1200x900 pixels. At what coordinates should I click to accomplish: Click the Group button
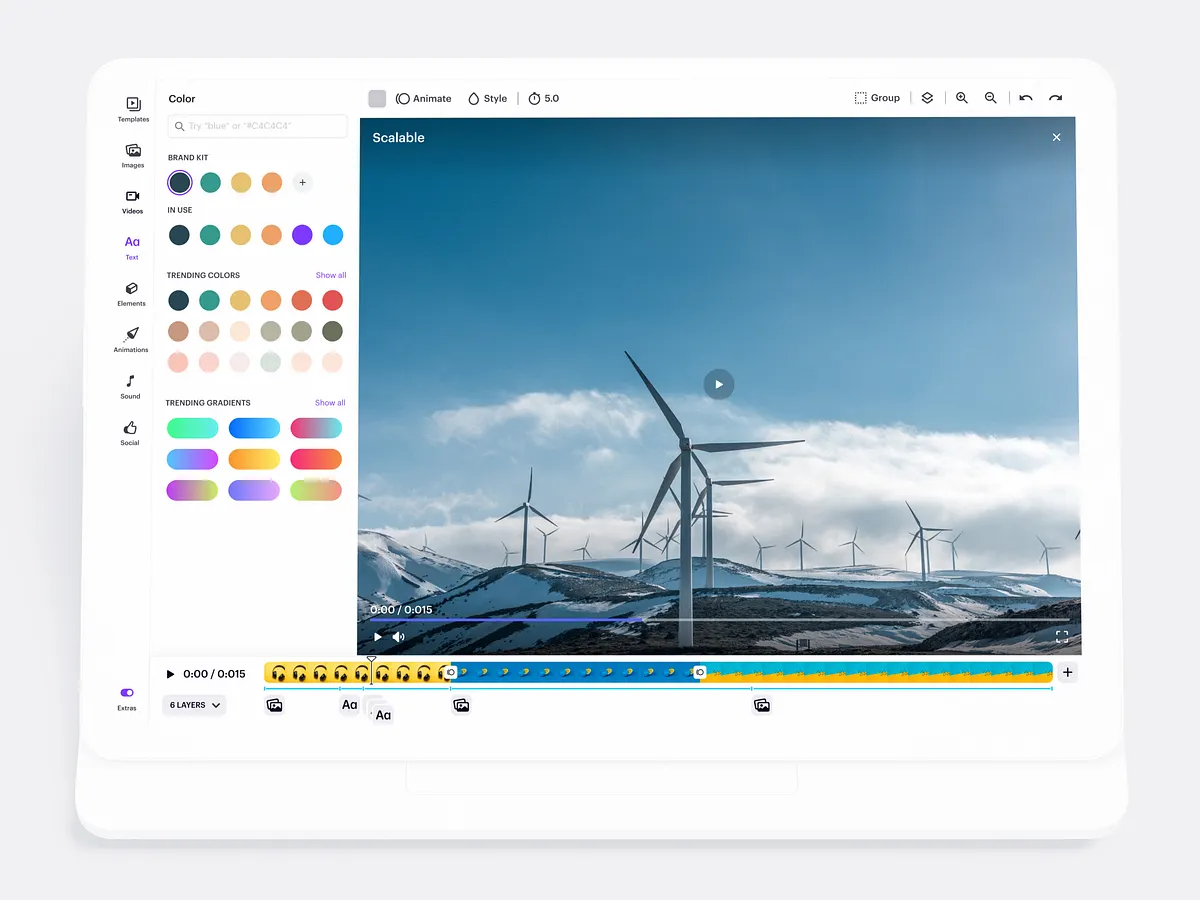click(x=877, y=97)
